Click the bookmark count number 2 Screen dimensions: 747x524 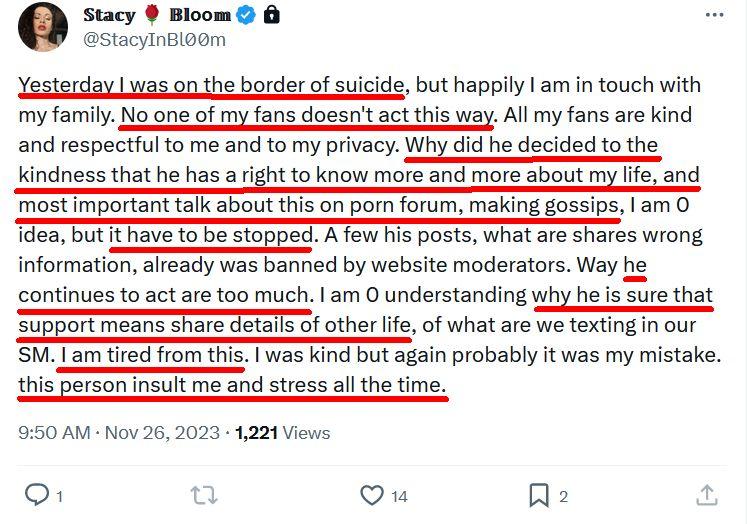564,496
